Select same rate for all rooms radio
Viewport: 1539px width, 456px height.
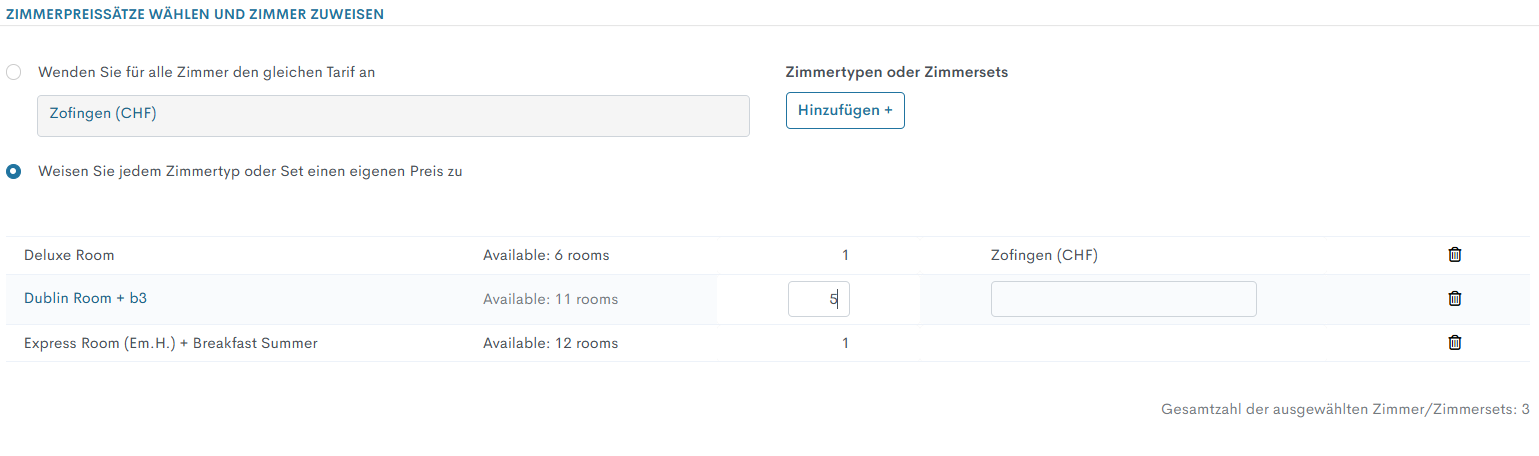(x=14, y=72)
